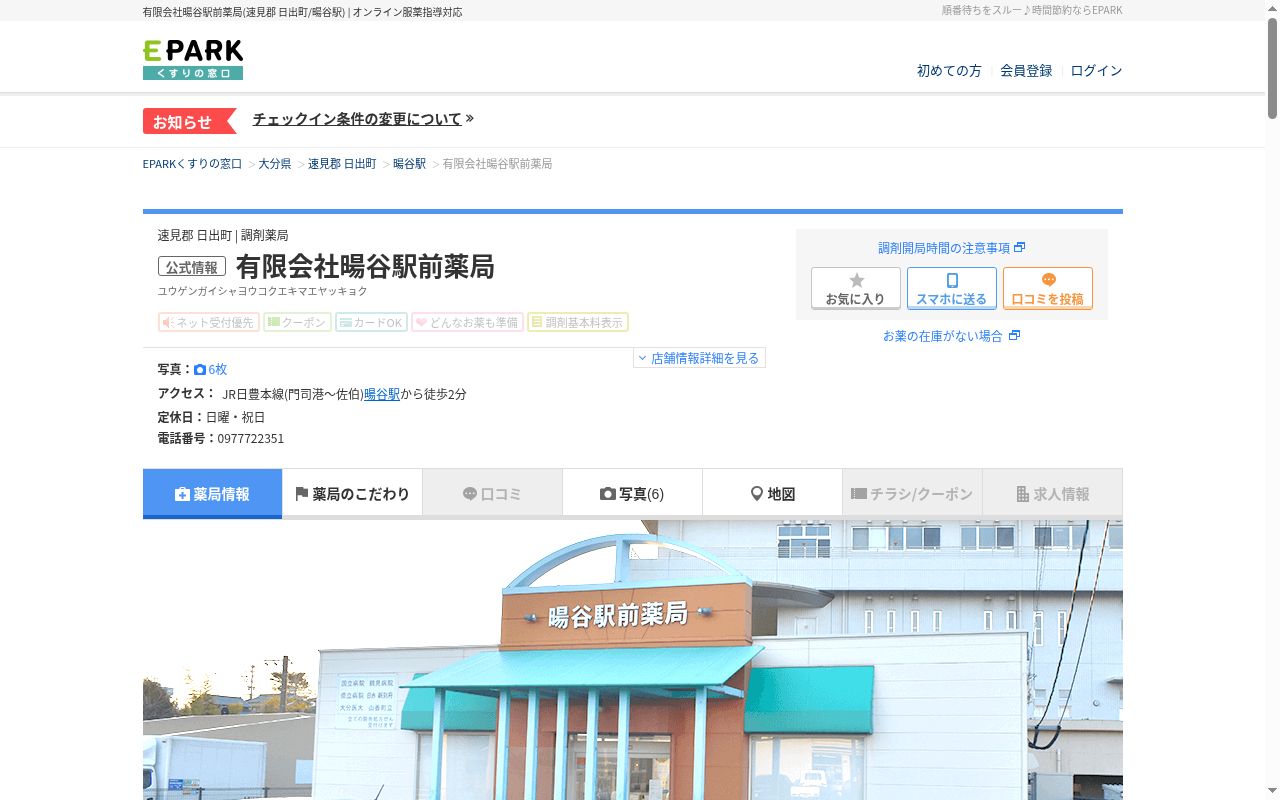Click 大分県 in the breadcrumb
The height and width of the screenshot is (800, 1280).
tap(275, 163)
